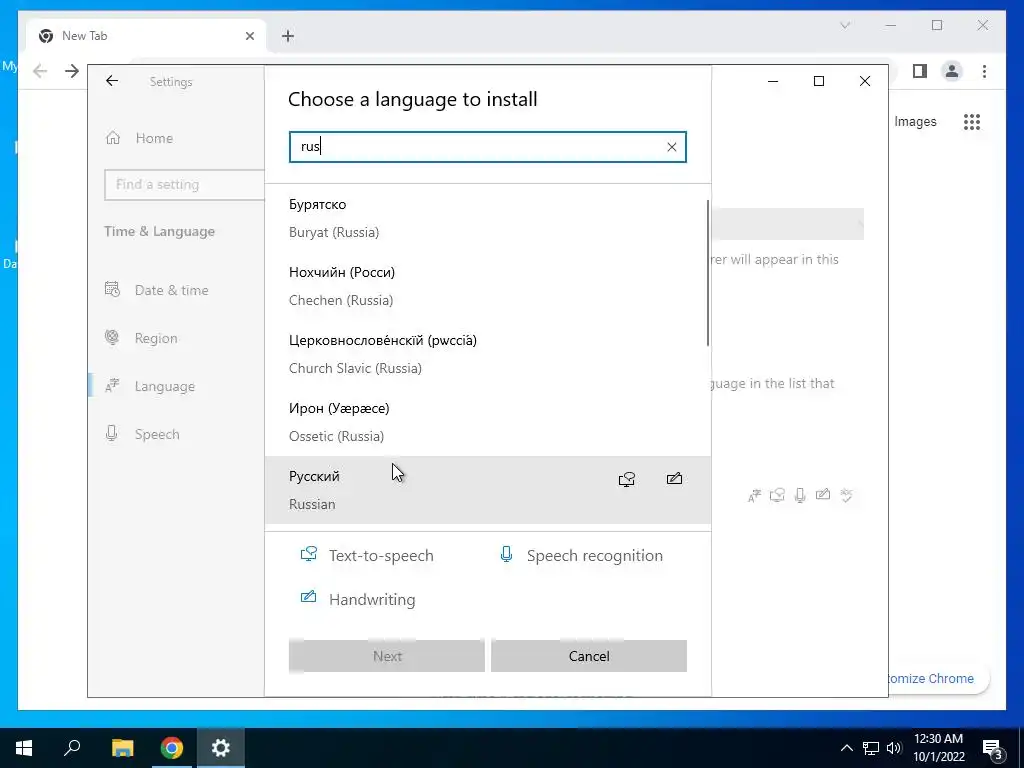Open the Chrome profile avatar
1024x768 pixels.
point(952,71)
